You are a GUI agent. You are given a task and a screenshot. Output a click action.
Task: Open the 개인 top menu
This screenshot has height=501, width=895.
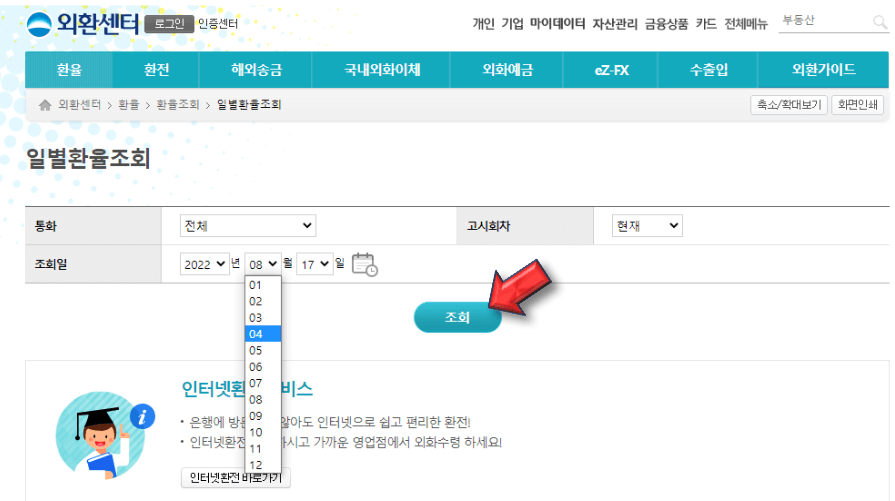tap(483, 23)
